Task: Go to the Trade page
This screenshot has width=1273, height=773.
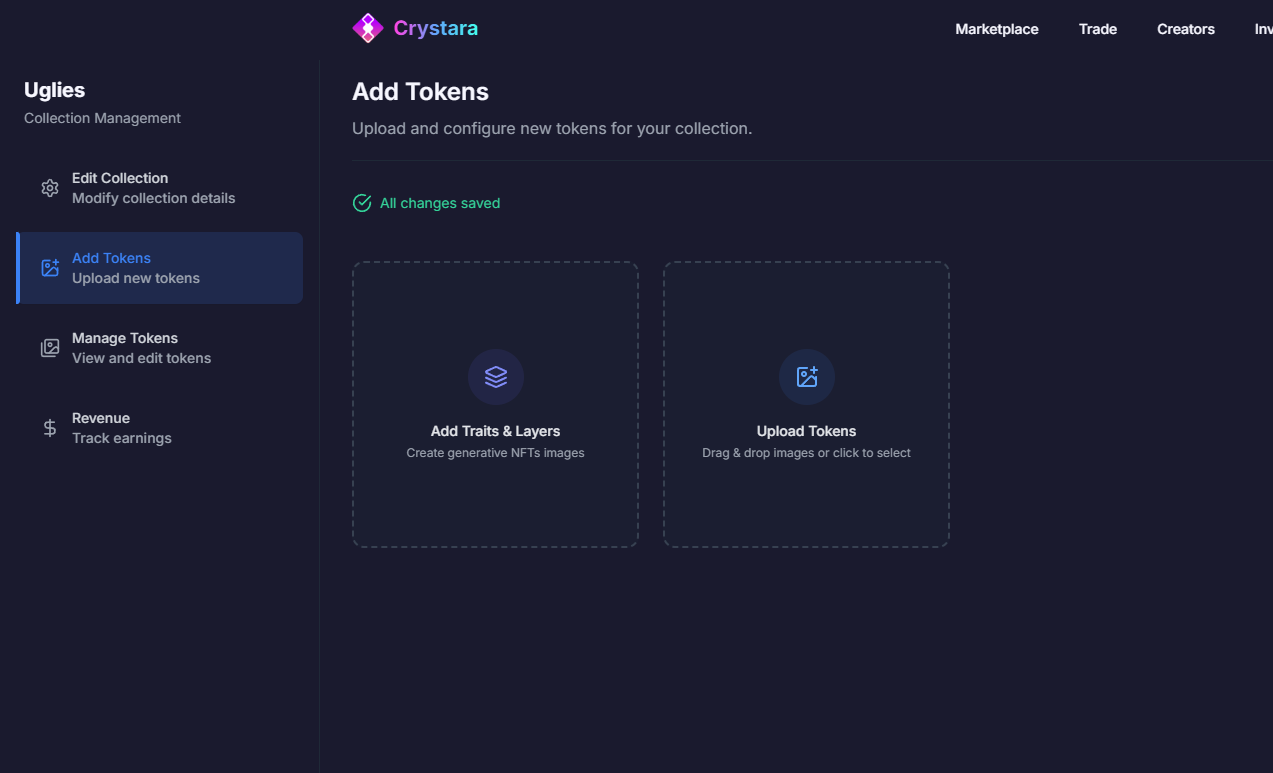Action: tap(1097, 29)
